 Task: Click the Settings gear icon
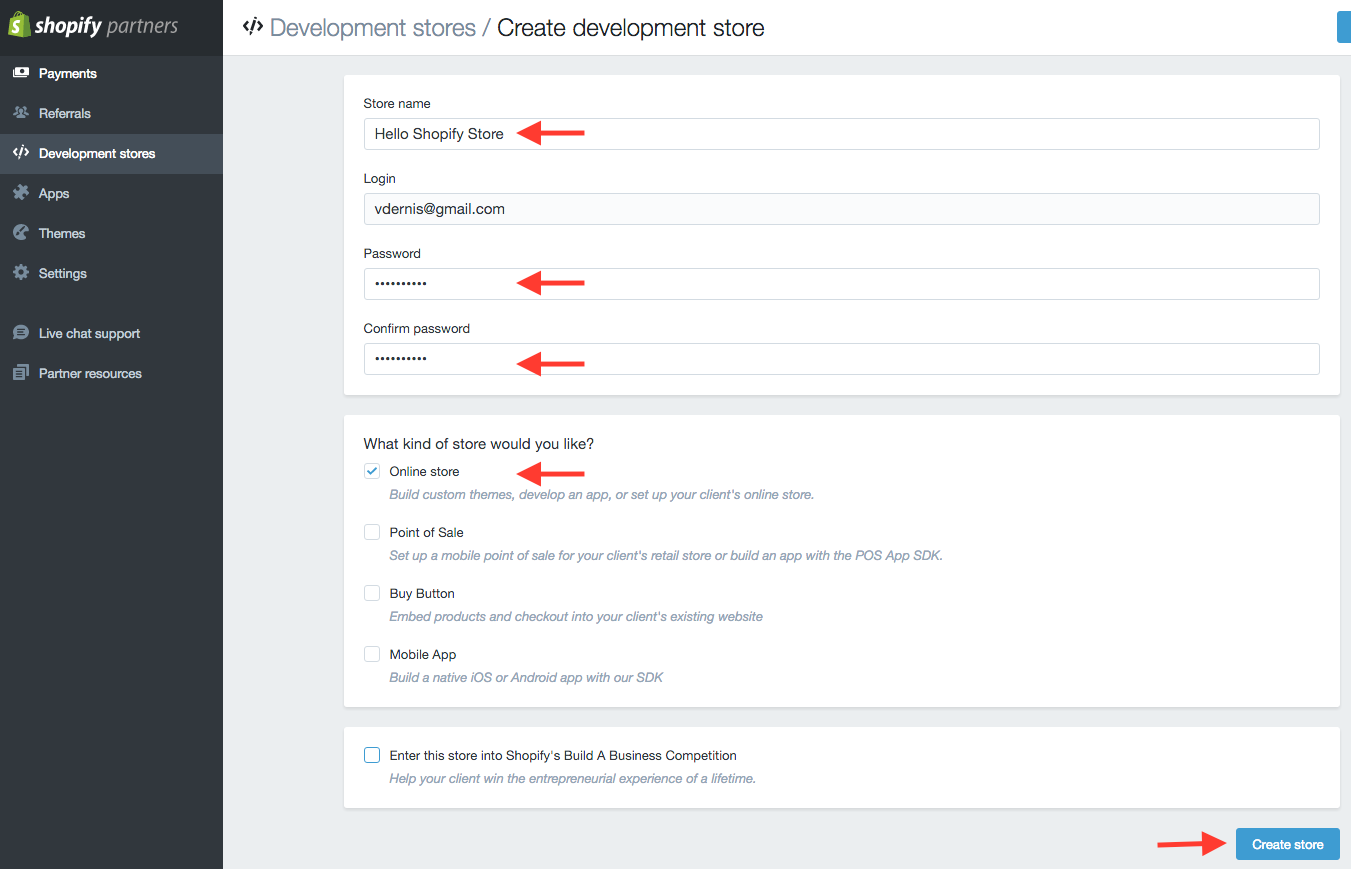point(20,273)
